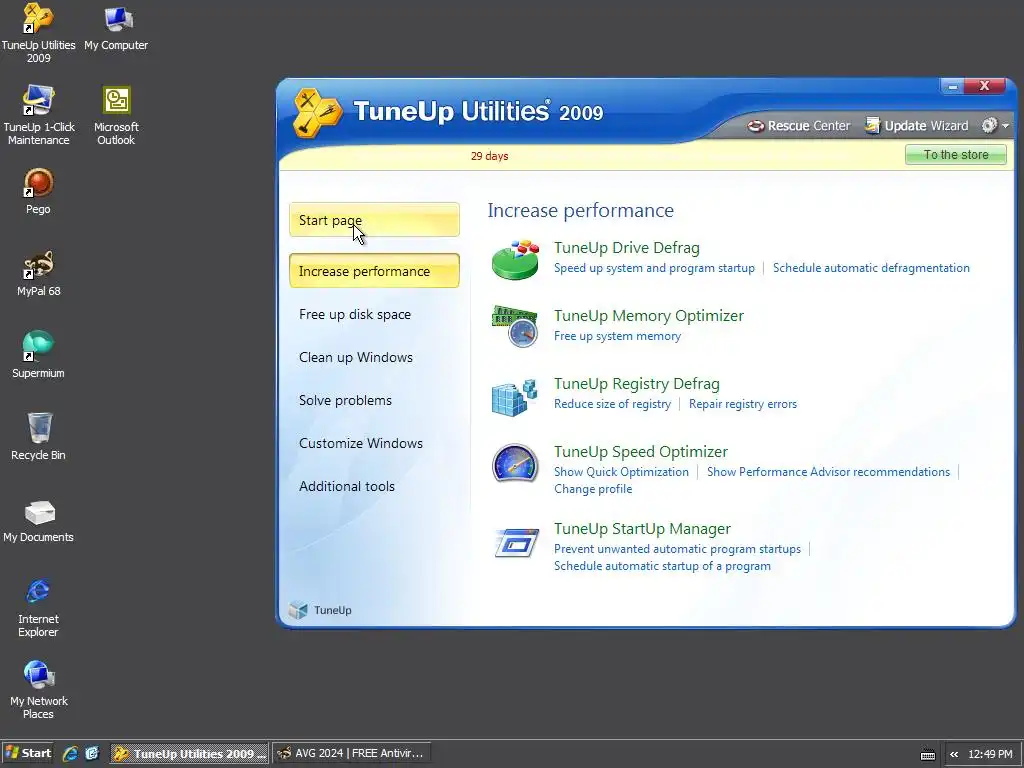Expand hidden tray icons chevron
This screenshot has height=768, width=1024.
coord(954,754)
